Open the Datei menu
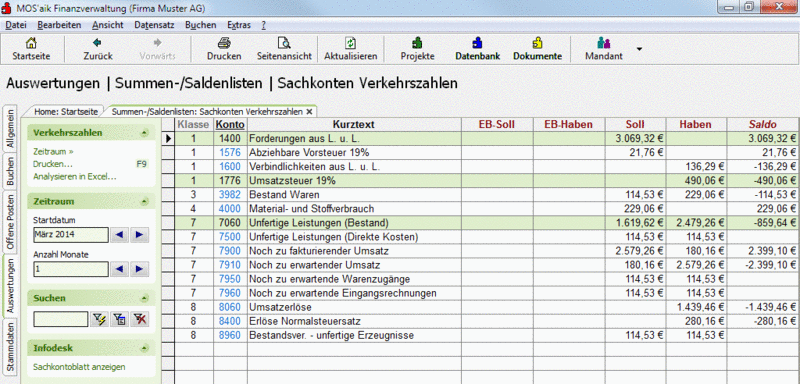Viewport: 800px width, 384px height. (15, 24)
